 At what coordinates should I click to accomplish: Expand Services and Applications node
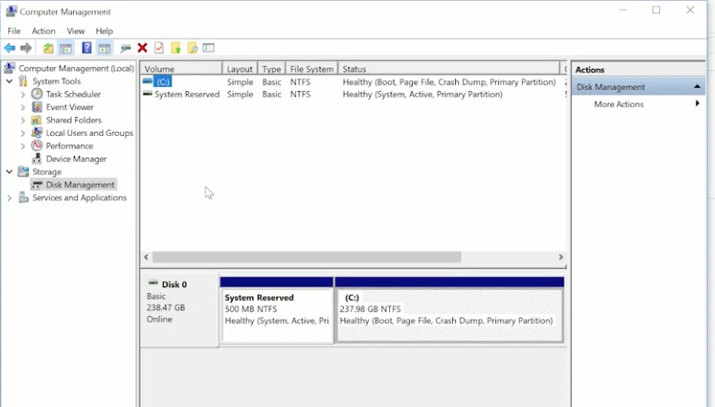pyautogui.click(x=9, y=198)
